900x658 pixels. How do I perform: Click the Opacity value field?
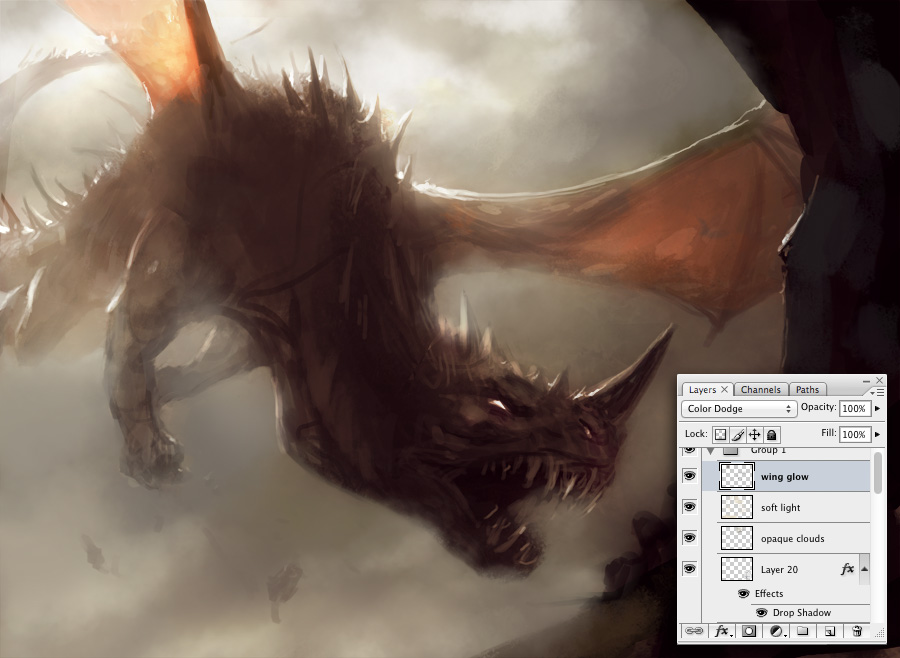854,408
